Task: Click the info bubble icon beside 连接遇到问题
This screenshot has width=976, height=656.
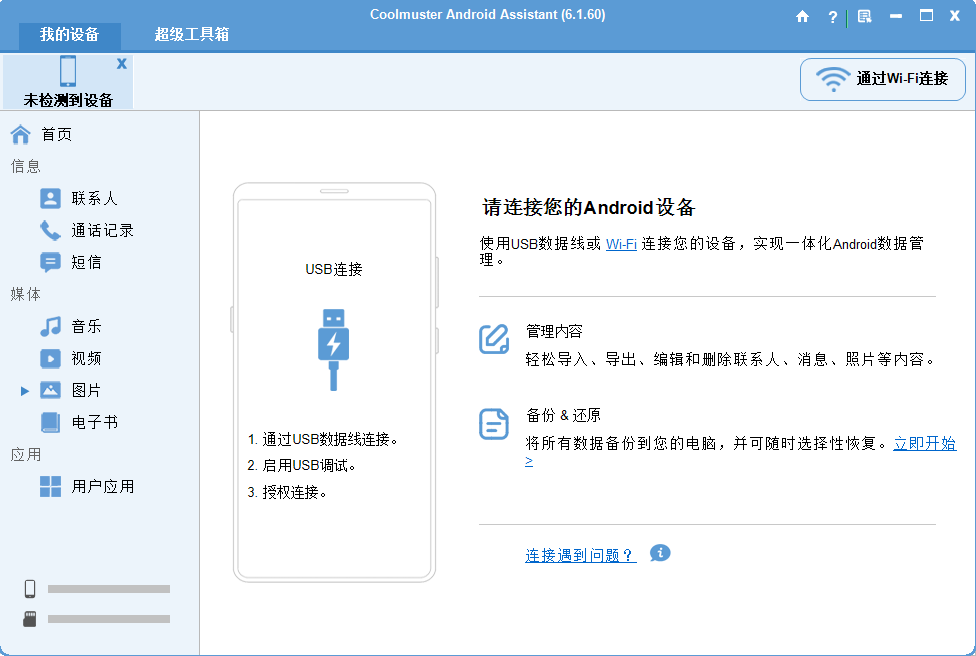Action: 660,553
